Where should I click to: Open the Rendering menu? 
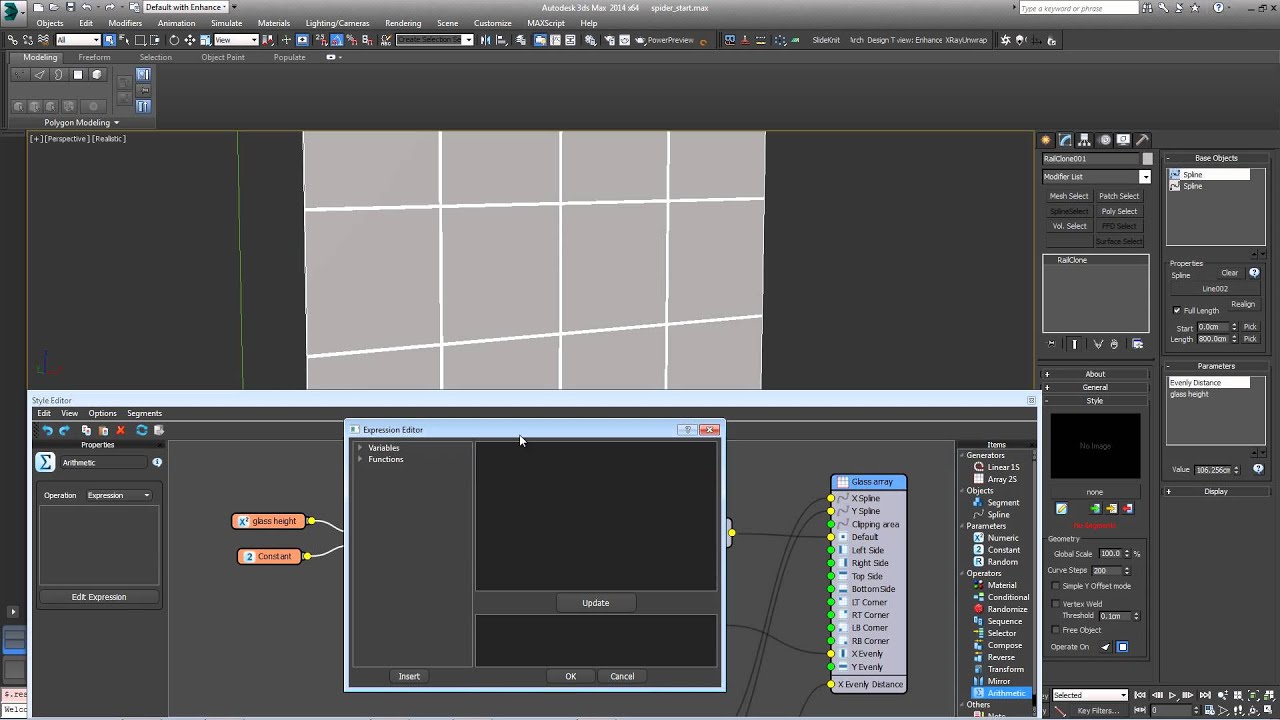click(403, 23)
